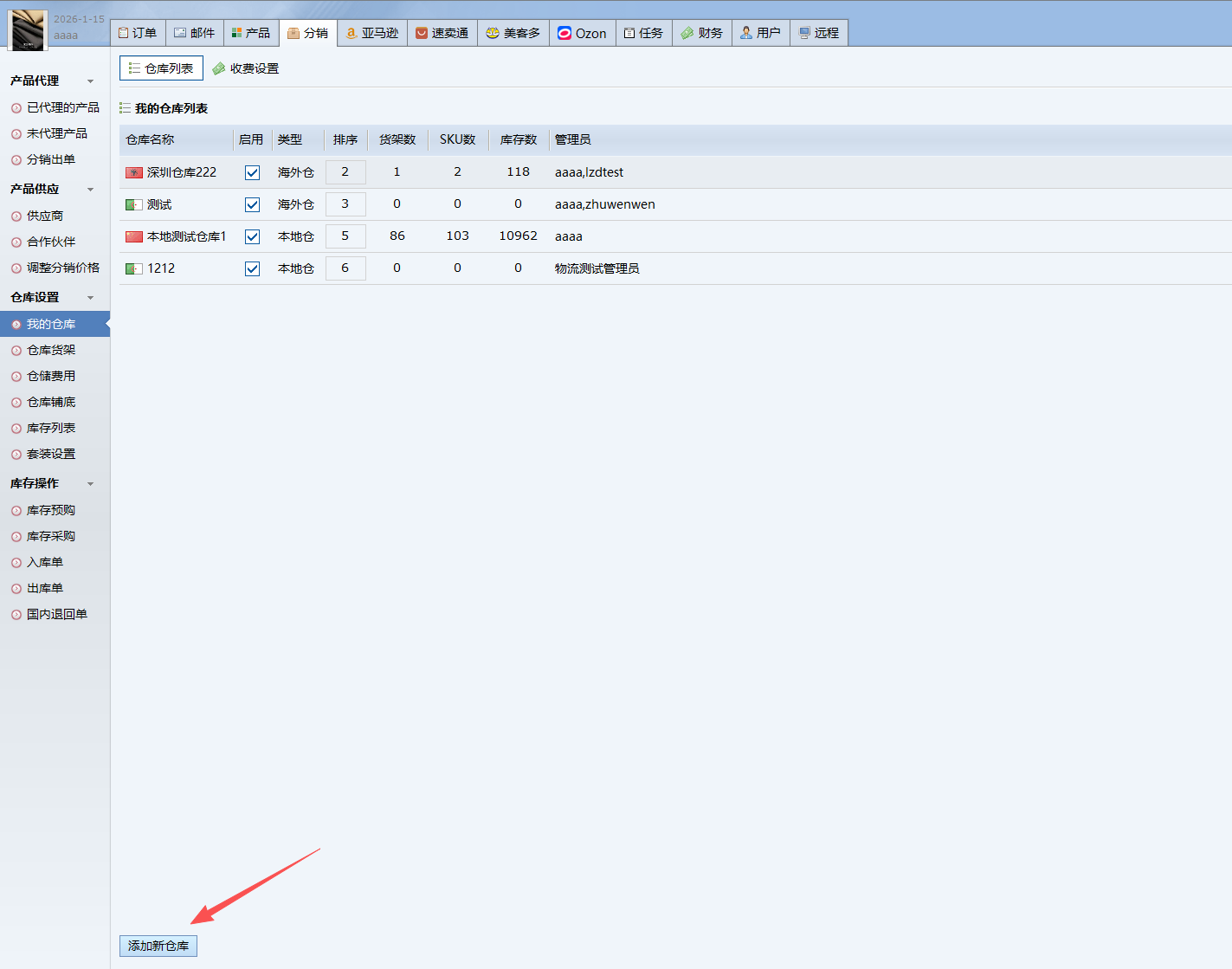The image size is (1232, 969).
Task: Open the 财务 finance icon tab
Action: pos(701,33)
